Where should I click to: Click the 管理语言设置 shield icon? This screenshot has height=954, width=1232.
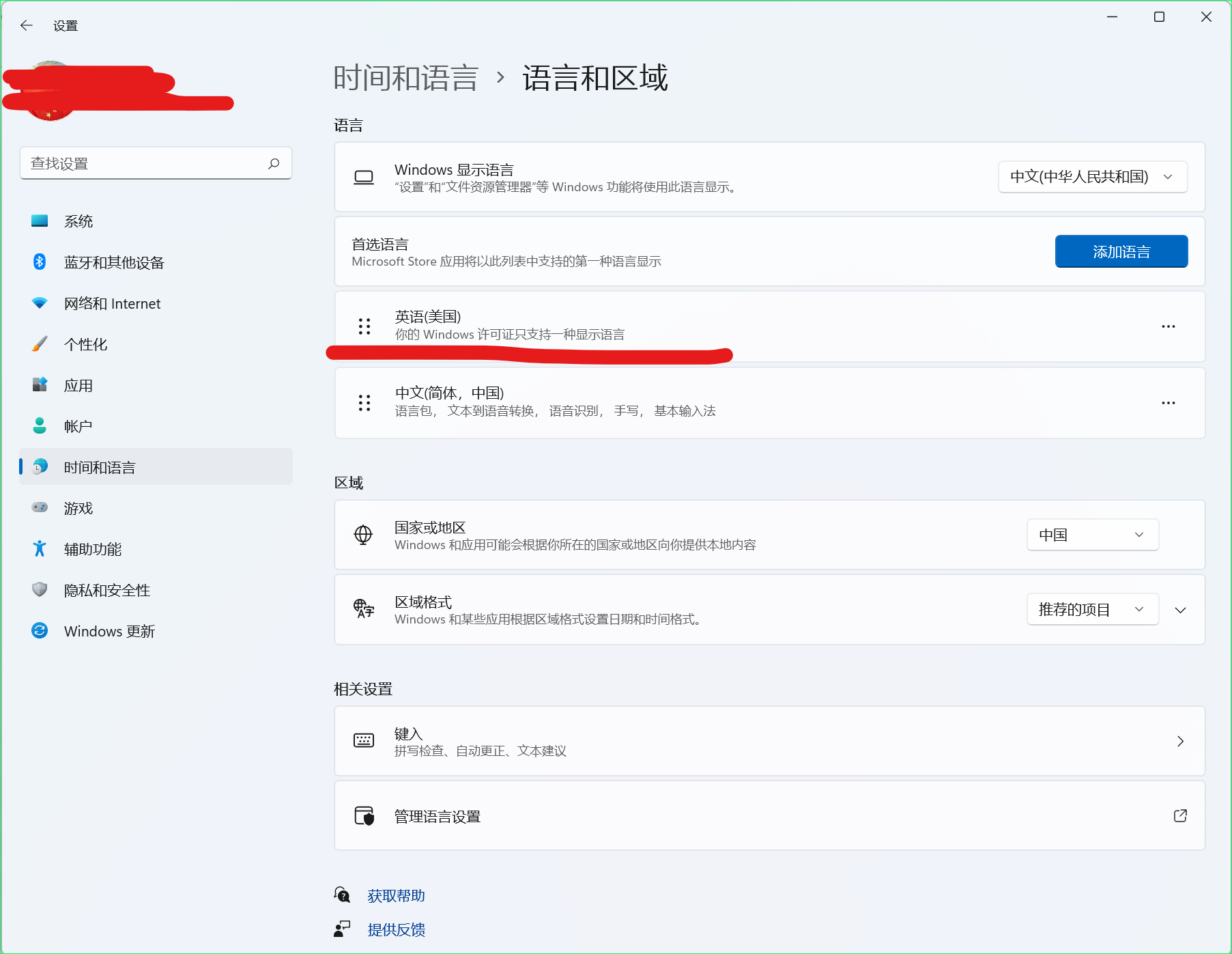pos(364,816)
